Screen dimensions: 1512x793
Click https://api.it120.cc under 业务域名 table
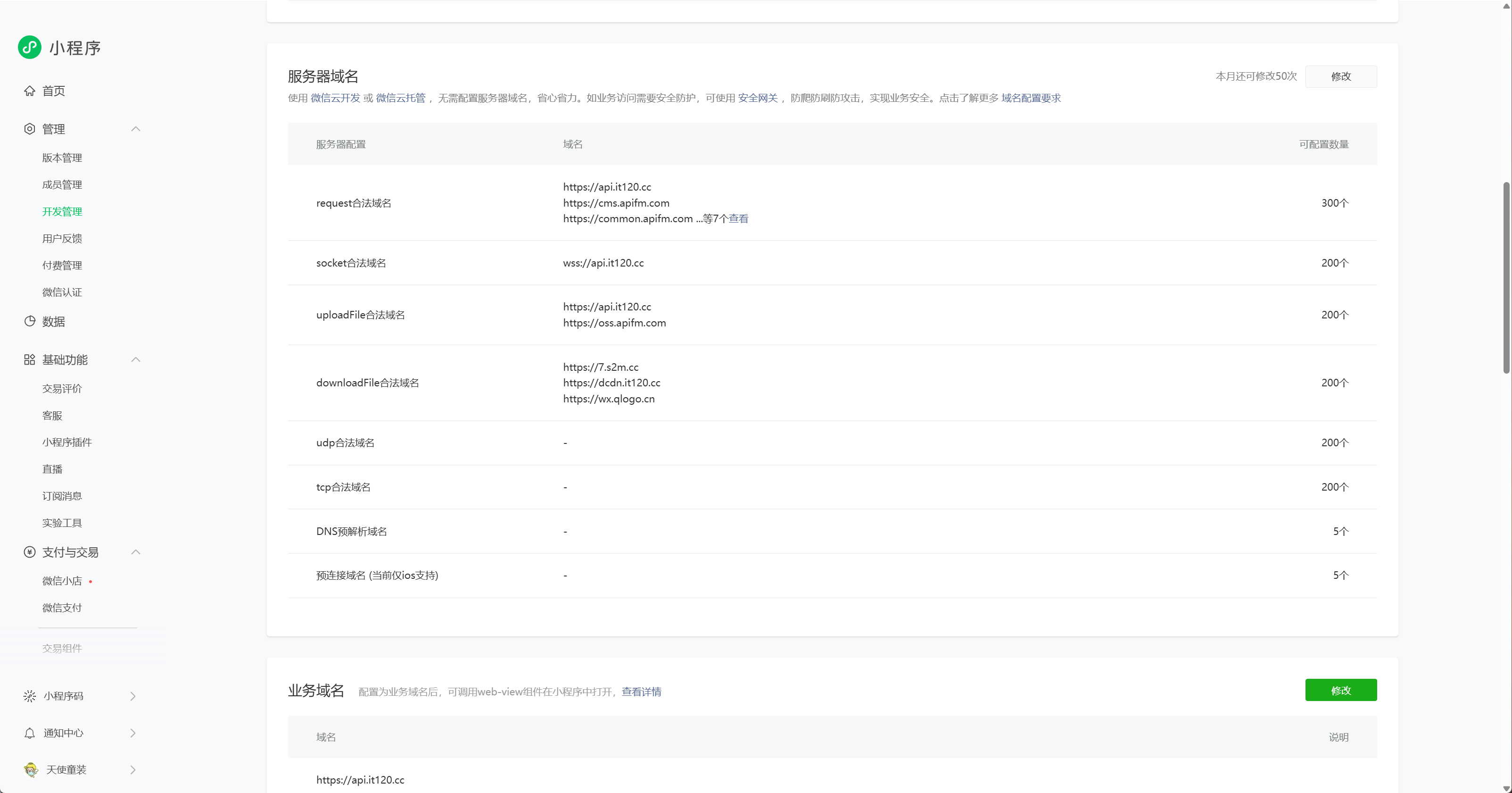coord(360,780)
